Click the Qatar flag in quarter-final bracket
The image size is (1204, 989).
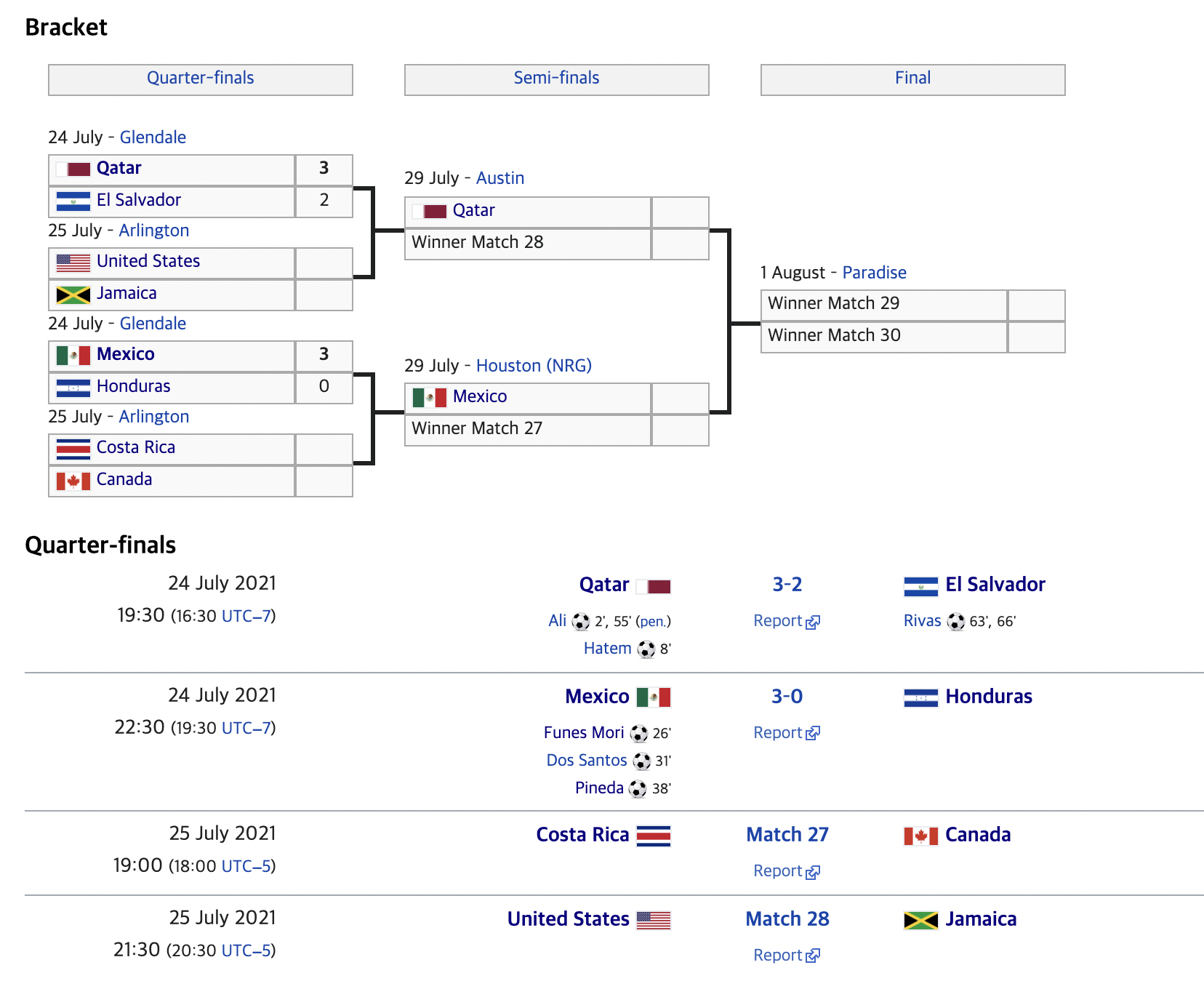click(x=73, y=169)
